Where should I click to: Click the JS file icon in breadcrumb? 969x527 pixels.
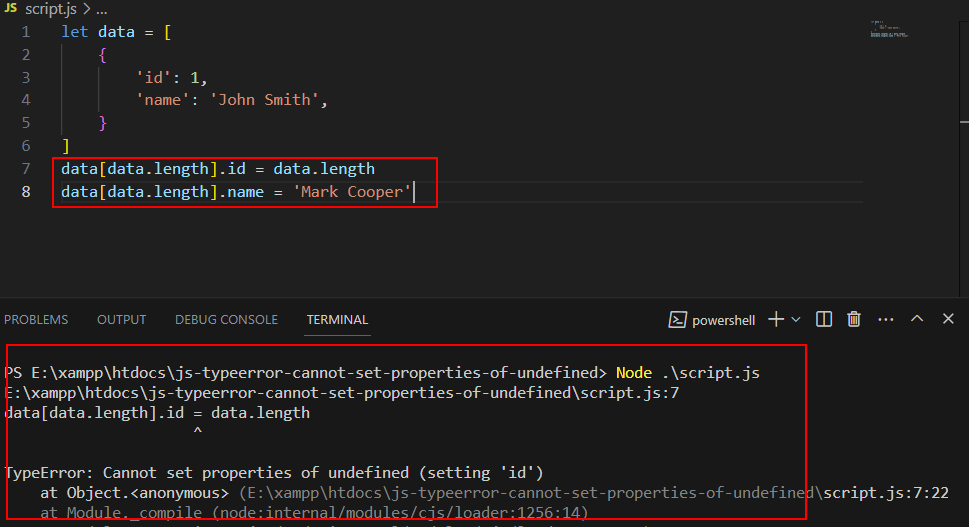pyautogui.click(x=11, y=9)
